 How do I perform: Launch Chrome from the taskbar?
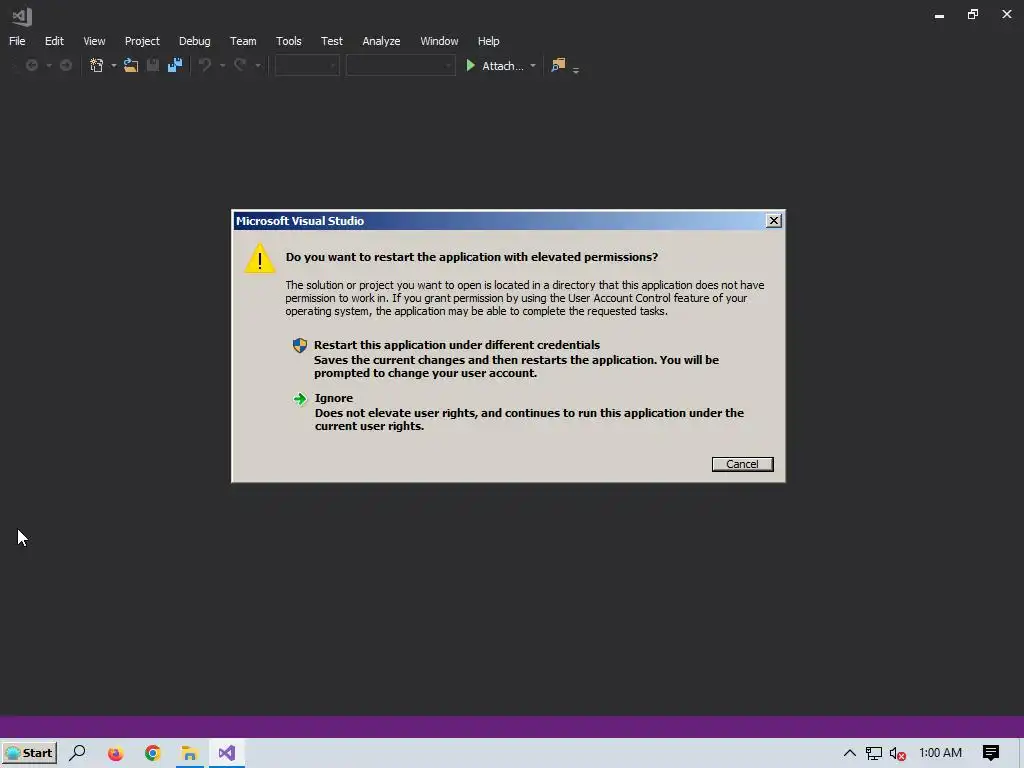click(153, 753)
